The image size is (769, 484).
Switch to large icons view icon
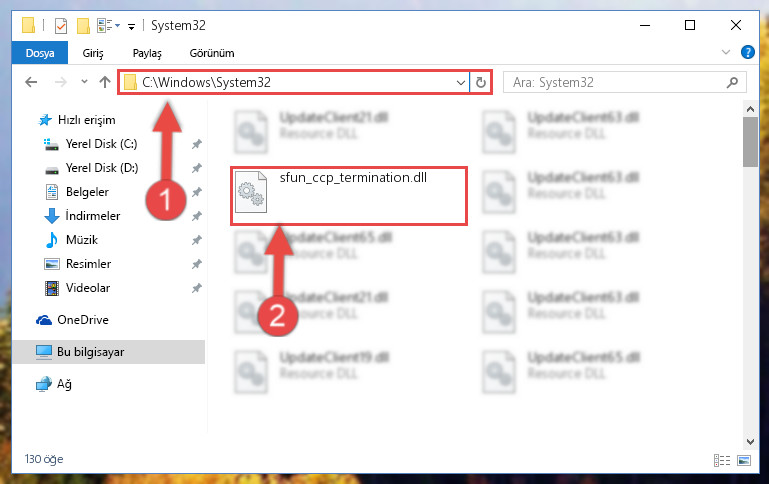pyautogui.click(x=744, y=460)
